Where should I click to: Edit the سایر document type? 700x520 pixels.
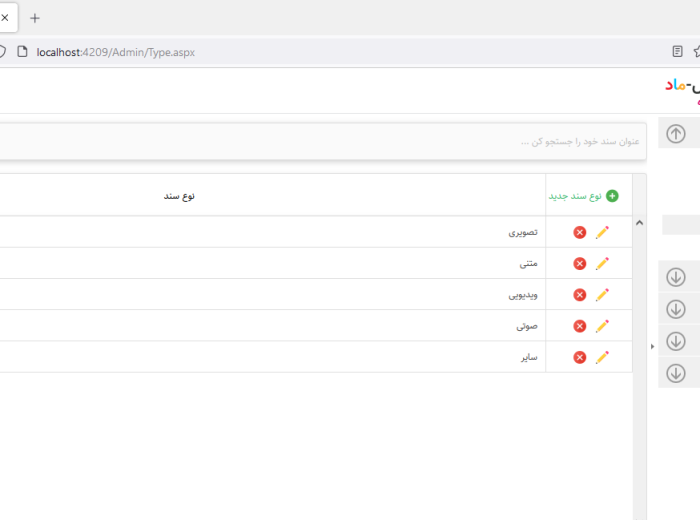coord(602,357)
